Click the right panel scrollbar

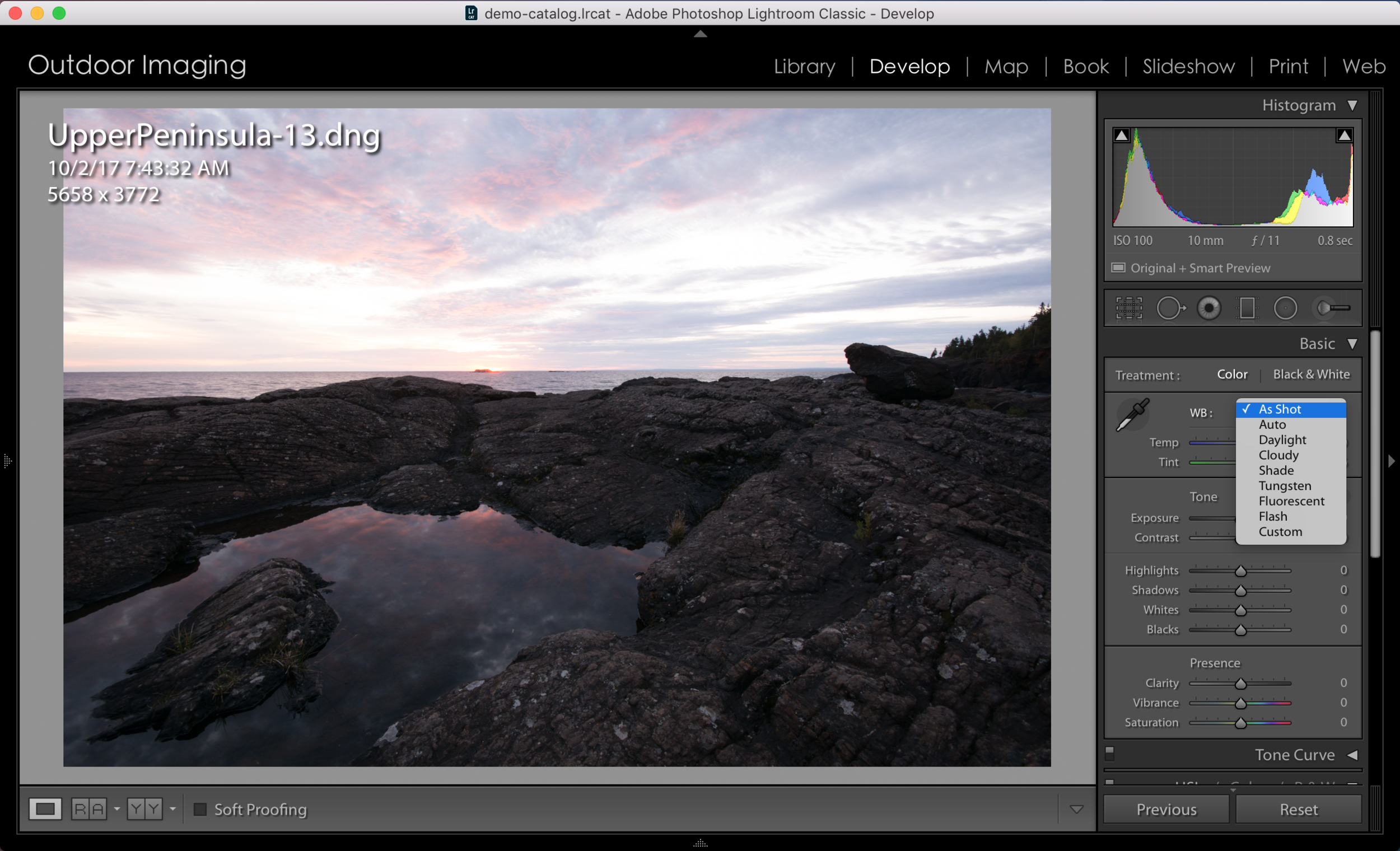point(1375,443)
